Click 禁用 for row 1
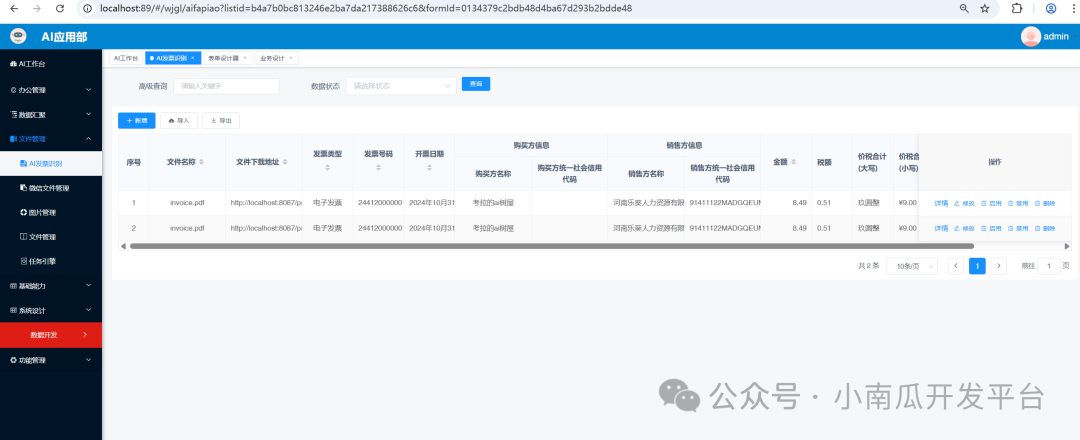Image resolution: width=1080 pixels, height=440 pixels. pyautogui.click(x=1018, y=203)
